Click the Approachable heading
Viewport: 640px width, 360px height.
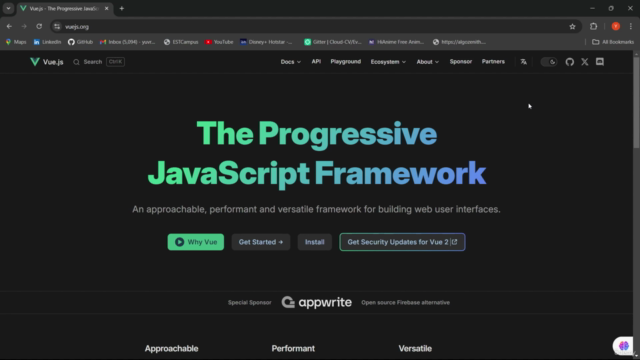tap(171, 349)
